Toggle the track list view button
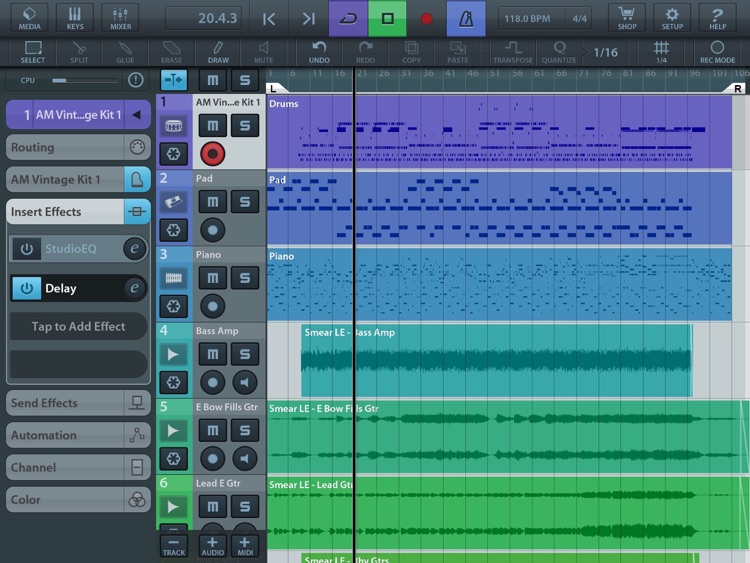 coord(174,80)
